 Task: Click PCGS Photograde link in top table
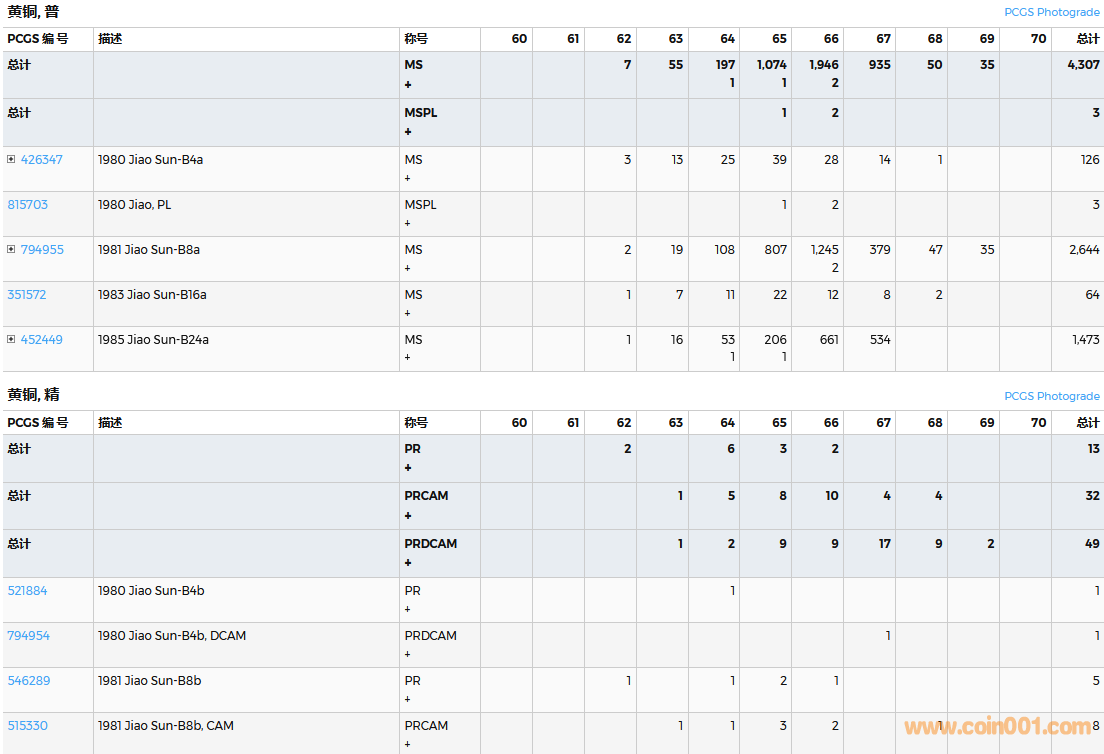coord(1051,13)
